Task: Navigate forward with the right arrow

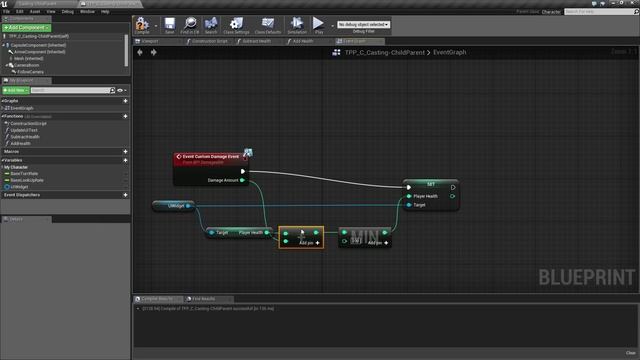Action: pos(153,52)
